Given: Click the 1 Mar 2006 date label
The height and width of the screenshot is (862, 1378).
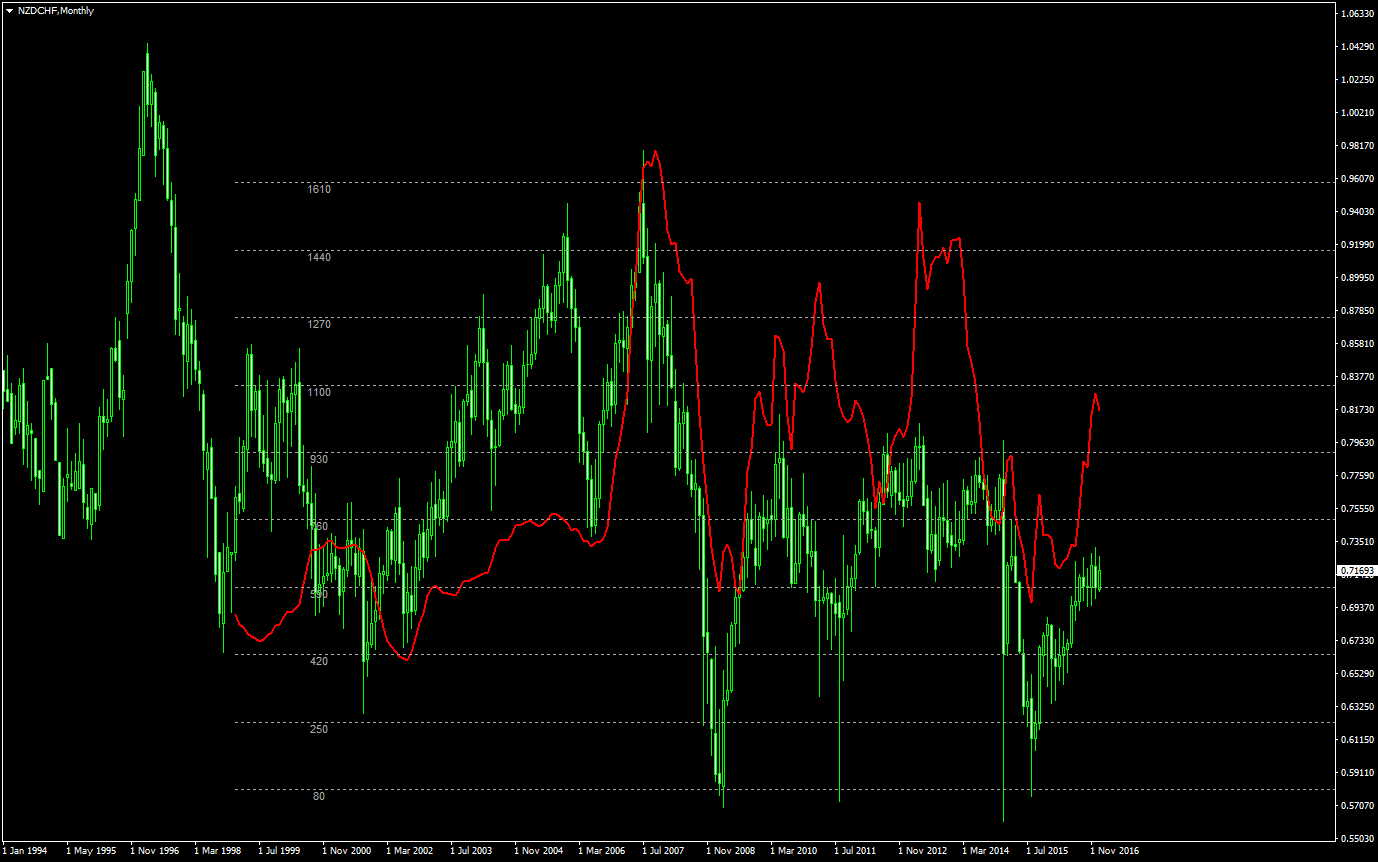Looking at the screenshot, I should tap(603, 851).
